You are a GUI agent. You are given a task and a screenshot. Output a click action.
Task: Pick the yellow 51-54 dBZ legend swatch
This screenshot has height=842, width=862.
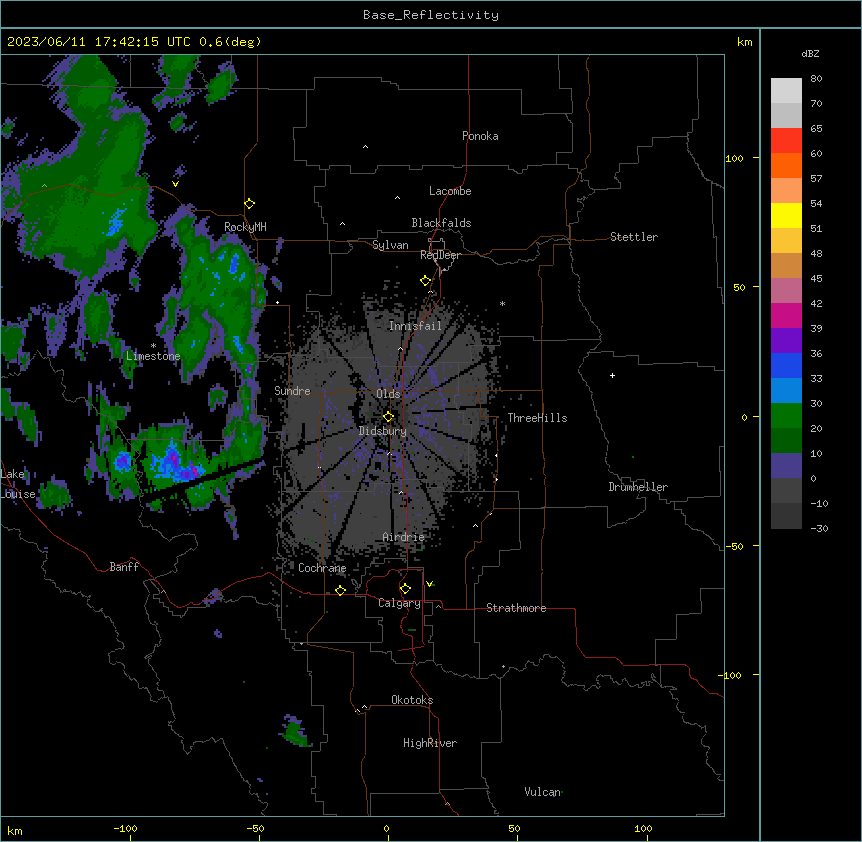tap(786, 215)
